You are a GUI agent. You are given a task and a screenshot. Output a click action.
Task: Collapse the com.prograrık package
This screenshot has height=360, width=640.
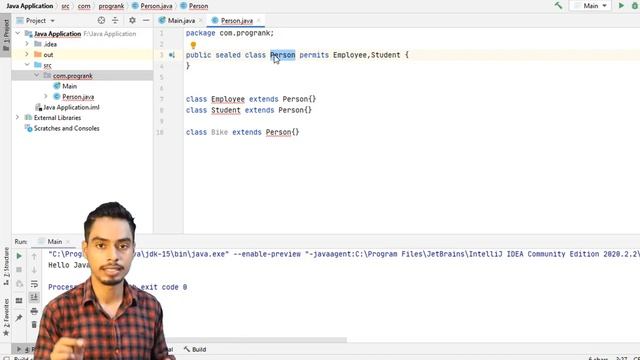click(37, 76)
